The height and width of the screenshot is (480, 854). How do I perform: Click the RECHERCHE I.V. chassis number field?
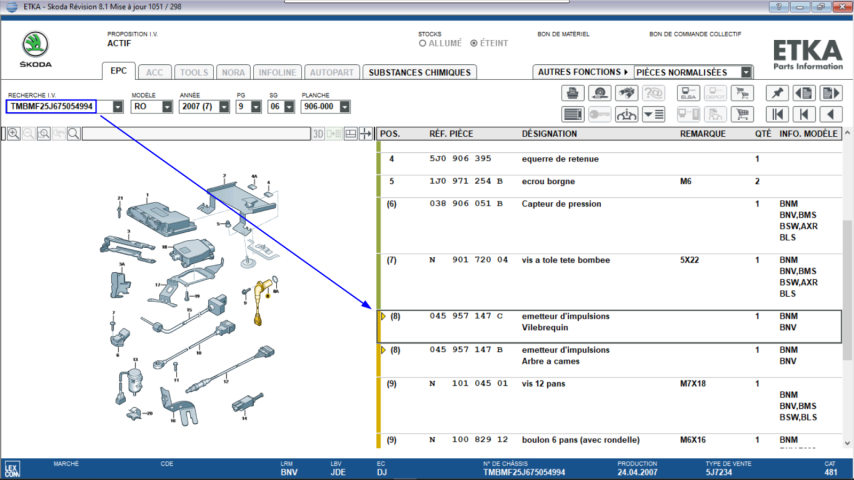[51, 106]
